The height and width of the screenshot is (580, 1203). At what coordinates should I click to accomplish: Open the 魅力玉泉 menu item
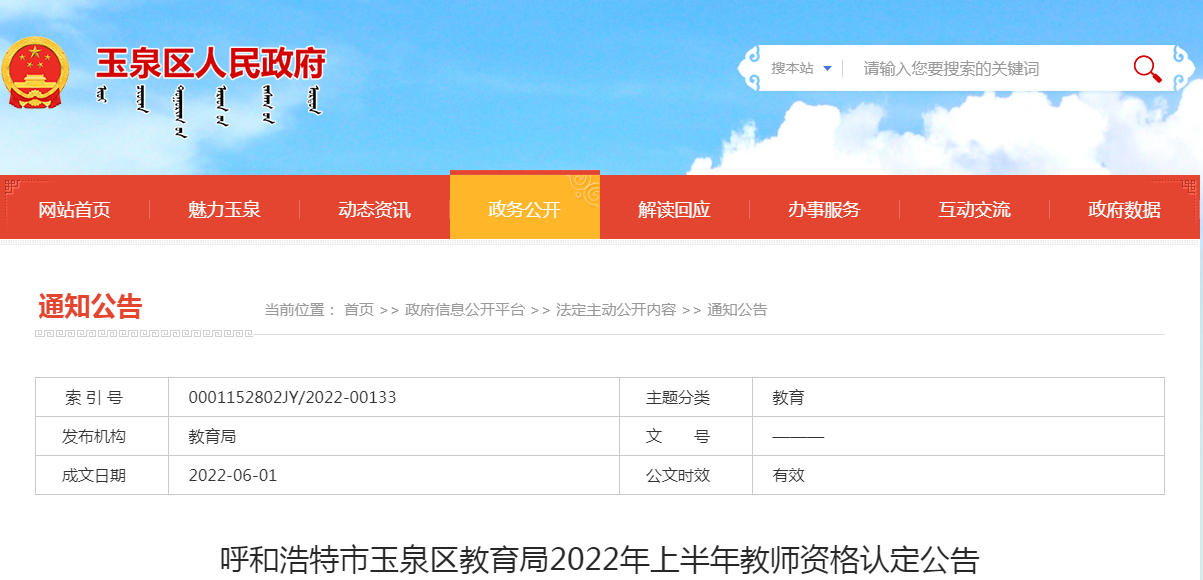point(225,210)
